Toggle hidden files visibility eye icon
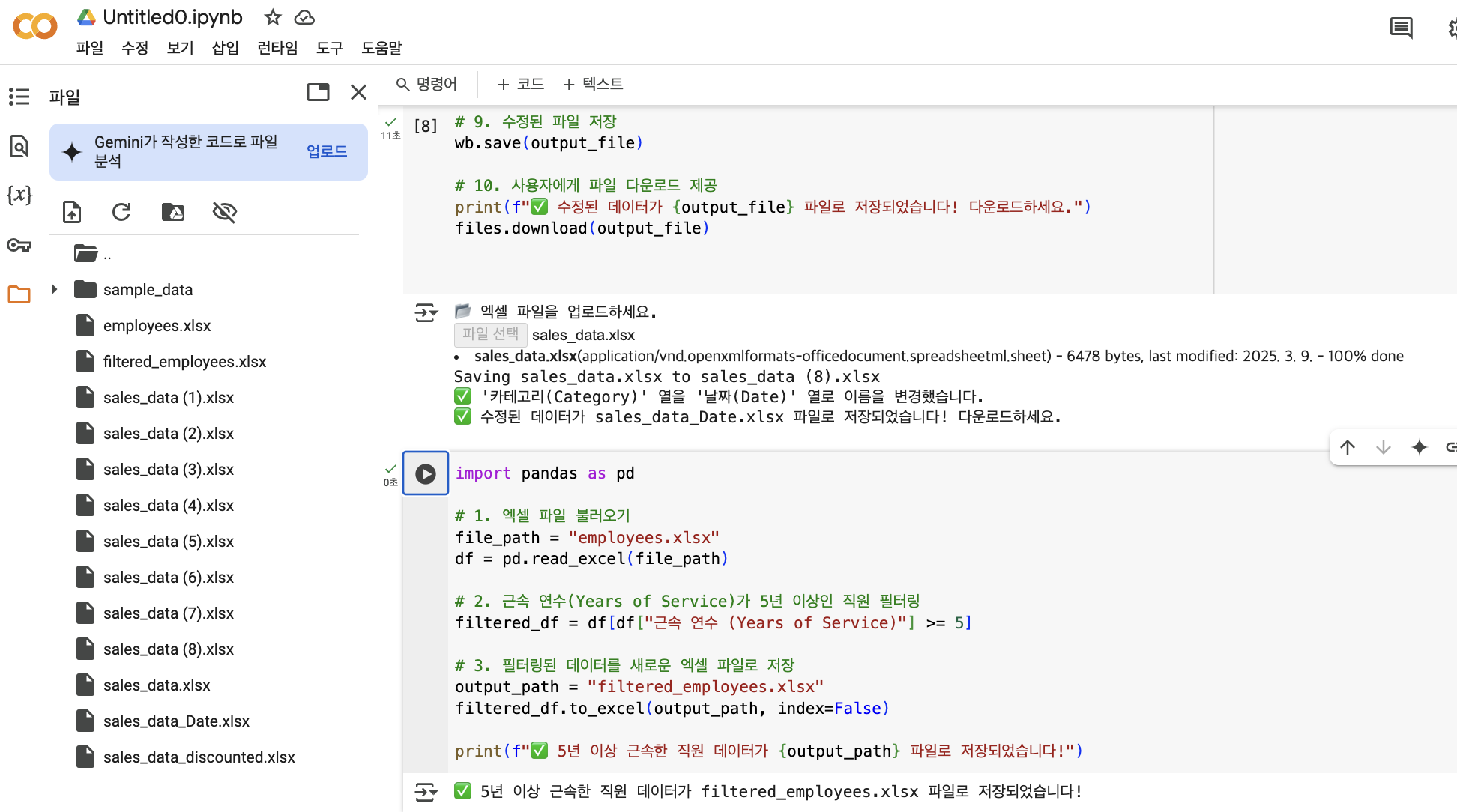 224,212
